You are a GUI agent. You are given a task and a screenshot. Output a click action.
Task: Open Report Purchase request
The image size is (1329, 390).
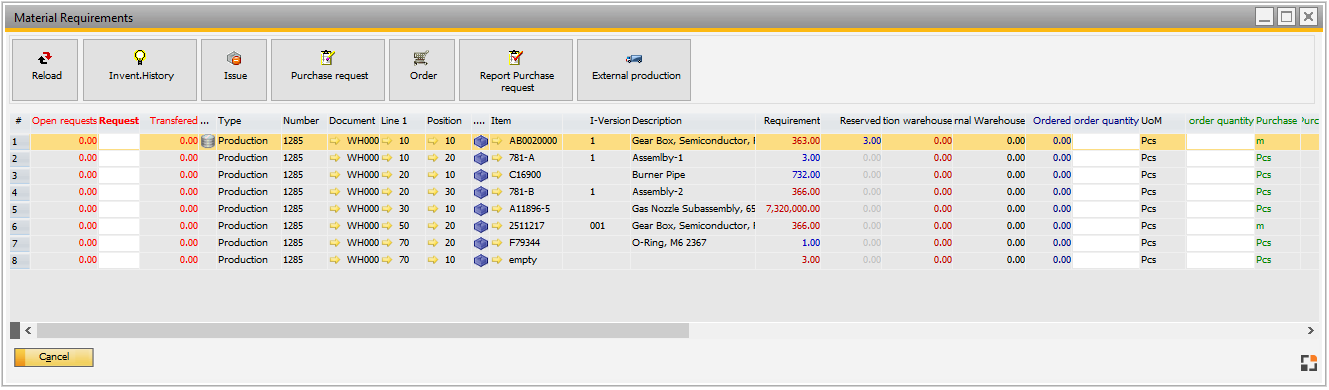coord(516,70)
